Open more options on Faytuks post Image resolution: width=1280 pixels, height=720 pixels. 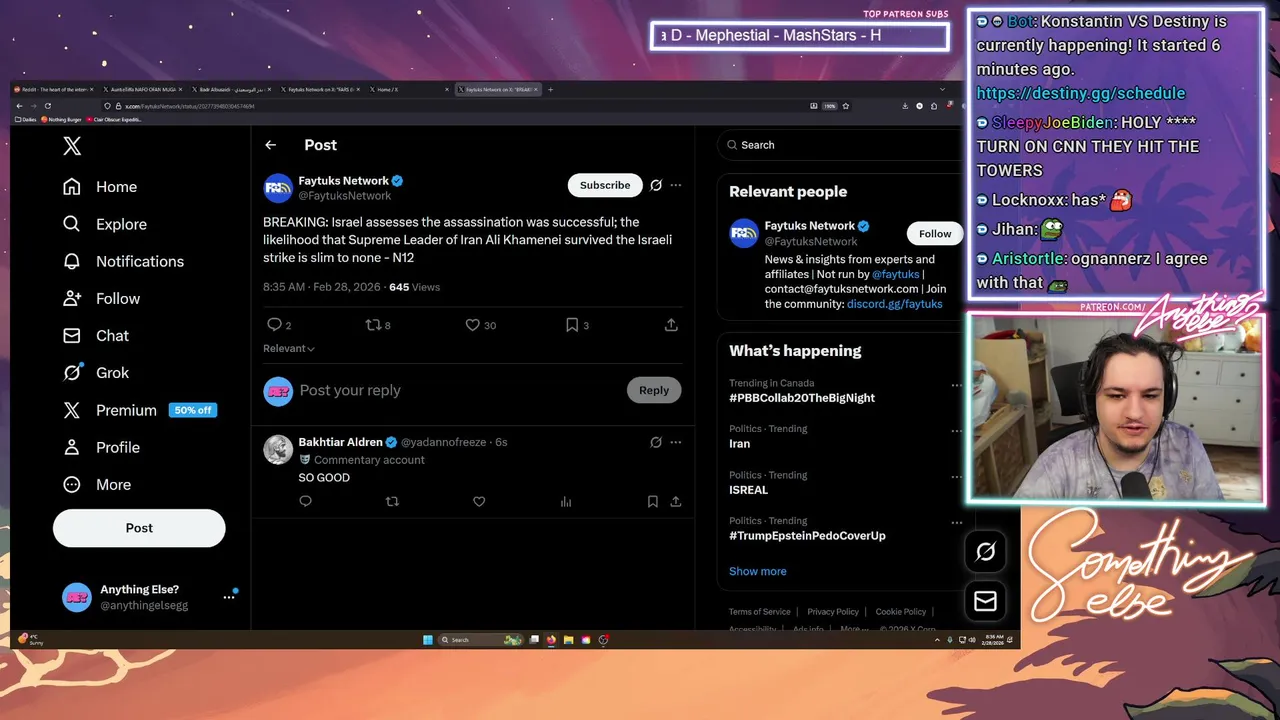coord(676,185)
